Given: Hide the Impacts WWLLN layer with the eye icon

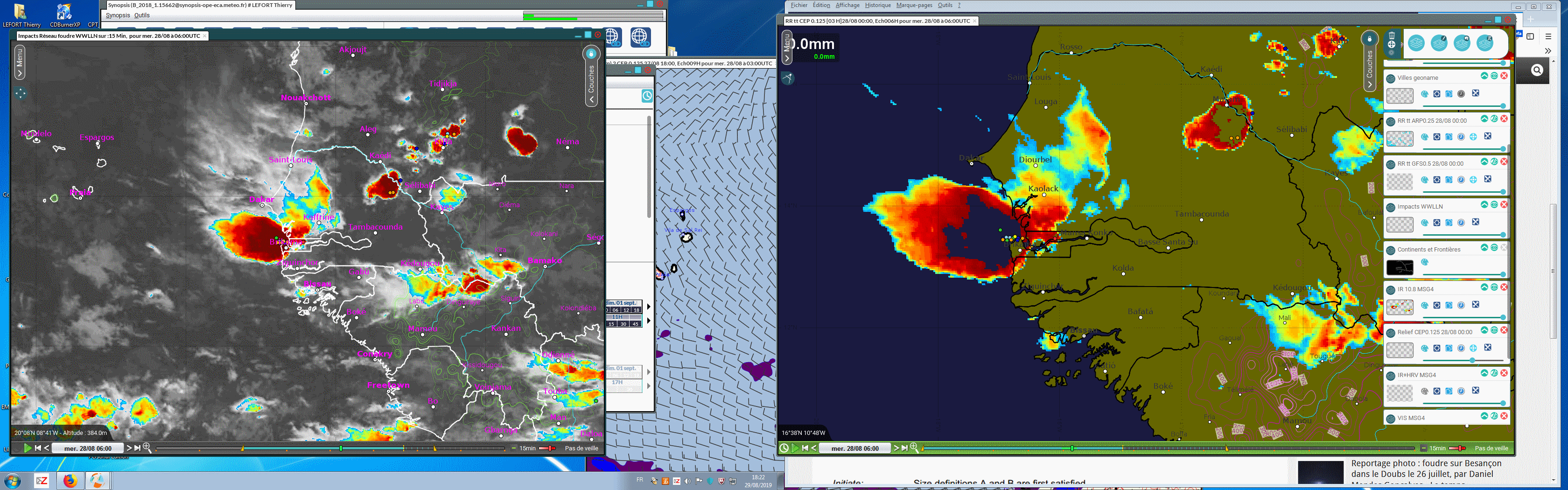Looking at the screenshot, I should (x=1494, y=204).
